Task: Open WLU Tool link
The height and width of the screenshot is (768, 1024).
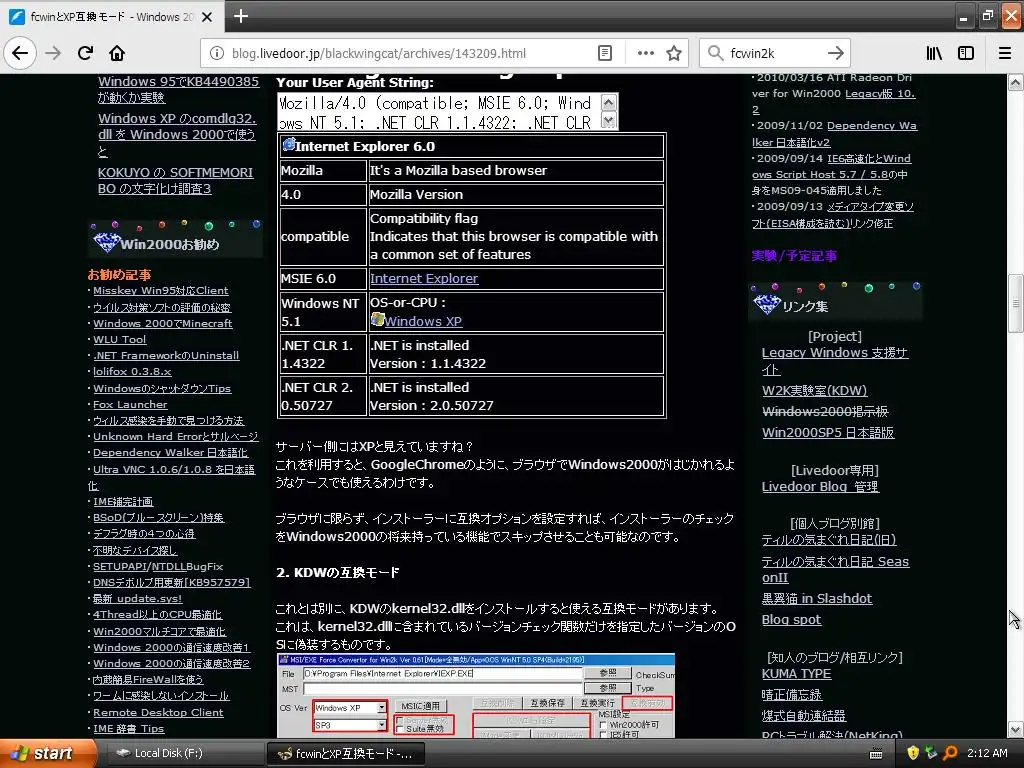Action: click(x=120, y=340)
